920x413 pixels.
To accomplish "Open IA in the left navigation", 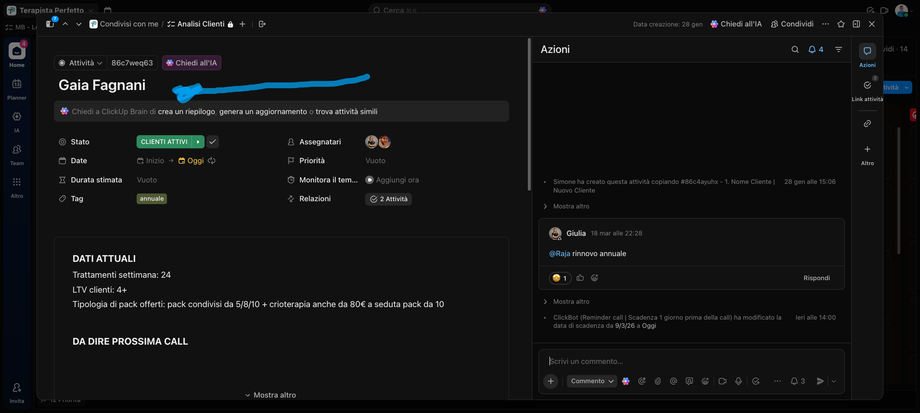I will [16, 121].
